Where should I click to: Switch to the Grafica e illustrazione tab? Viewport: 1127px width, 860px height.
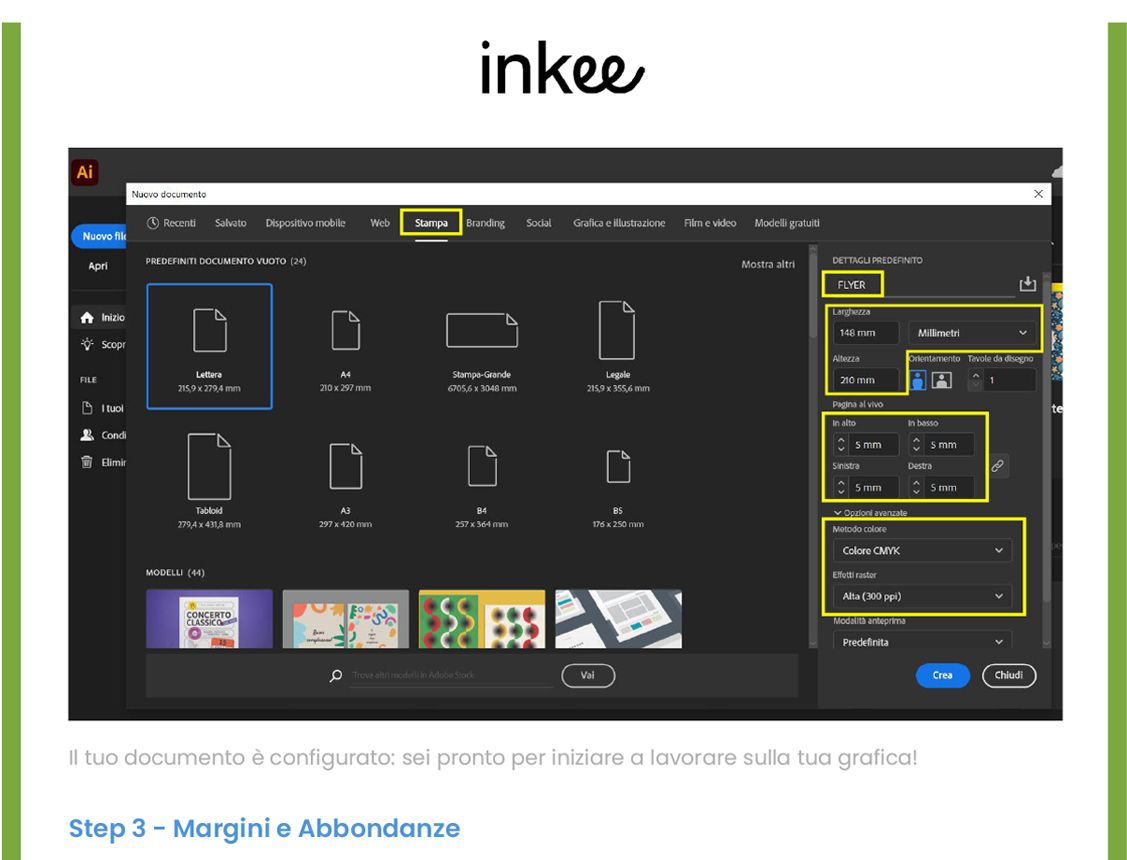click(x=619, y=223)
